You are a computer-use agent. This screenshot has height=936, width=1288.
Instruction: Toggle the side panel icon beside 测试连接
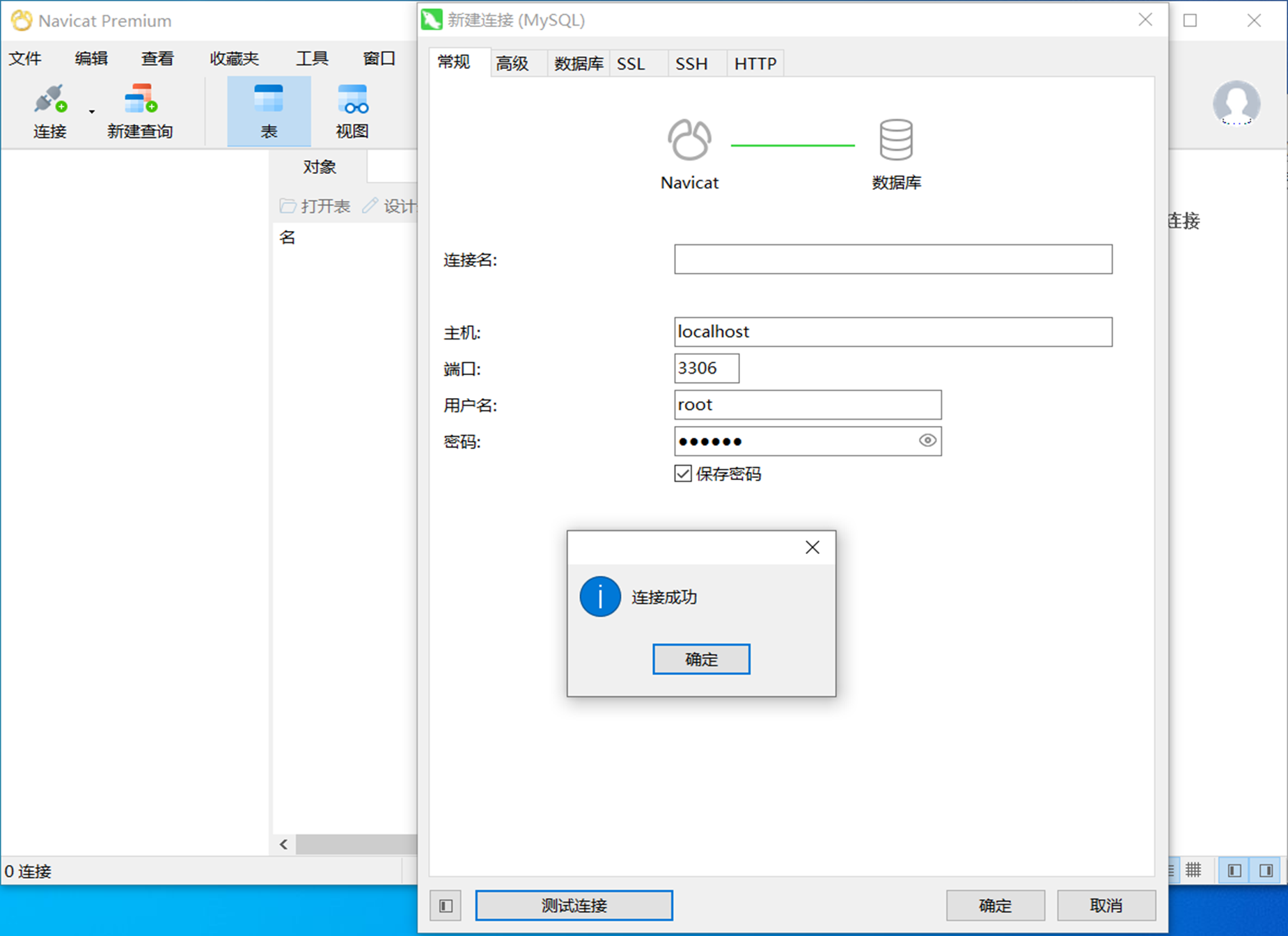point(446,905)
